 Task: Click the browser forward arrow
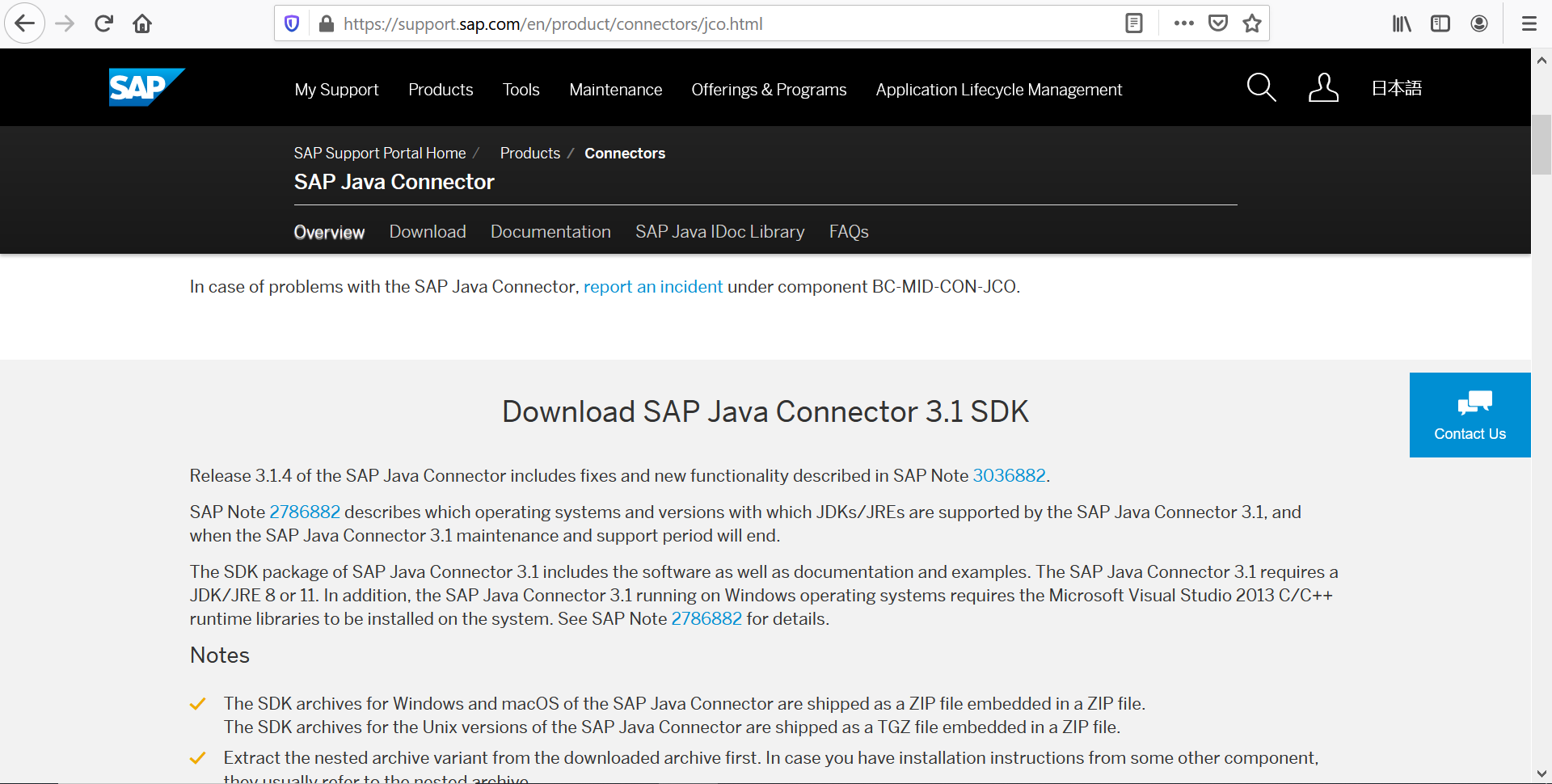point(65,23)
